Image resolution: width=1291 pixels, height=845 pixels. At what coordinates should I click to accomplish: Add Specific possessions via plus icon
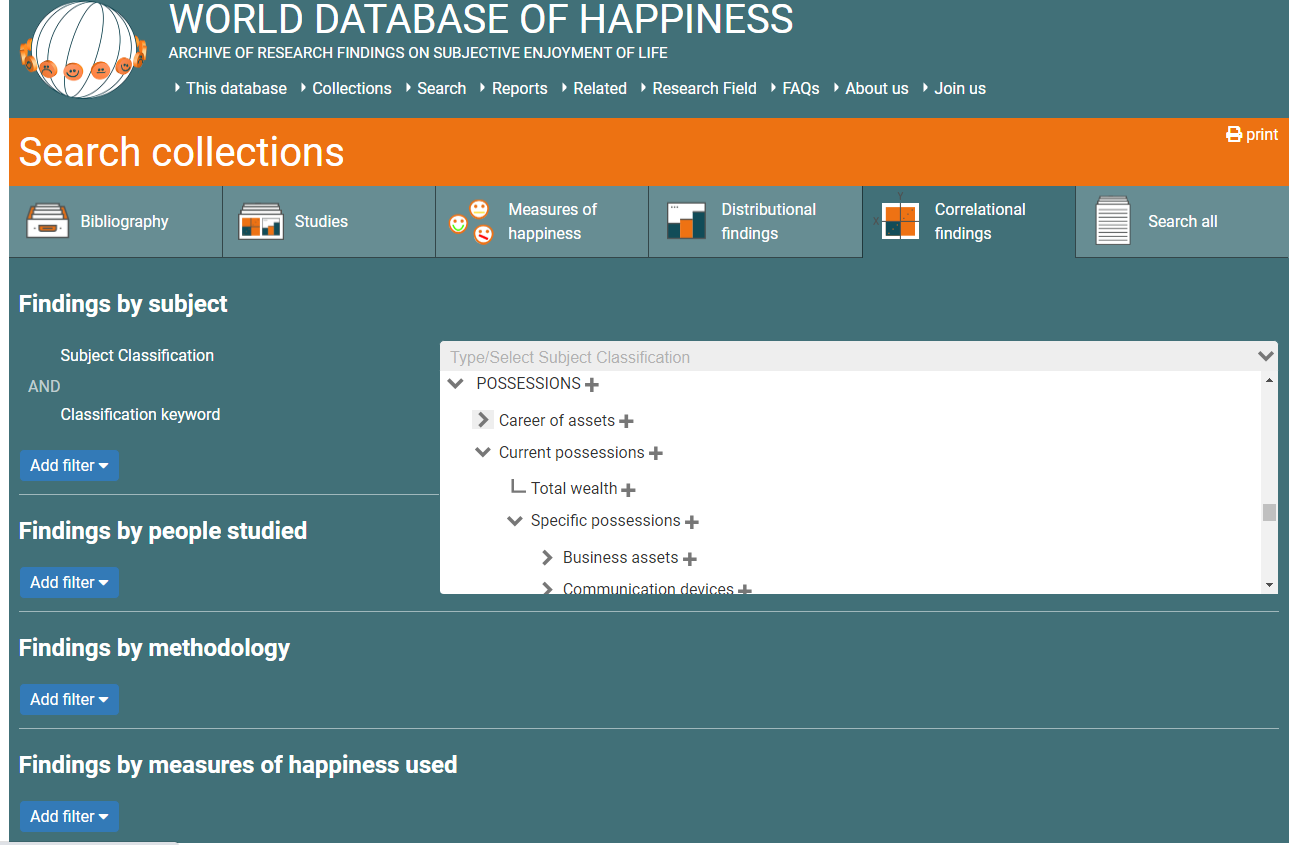tap(692, 522)
